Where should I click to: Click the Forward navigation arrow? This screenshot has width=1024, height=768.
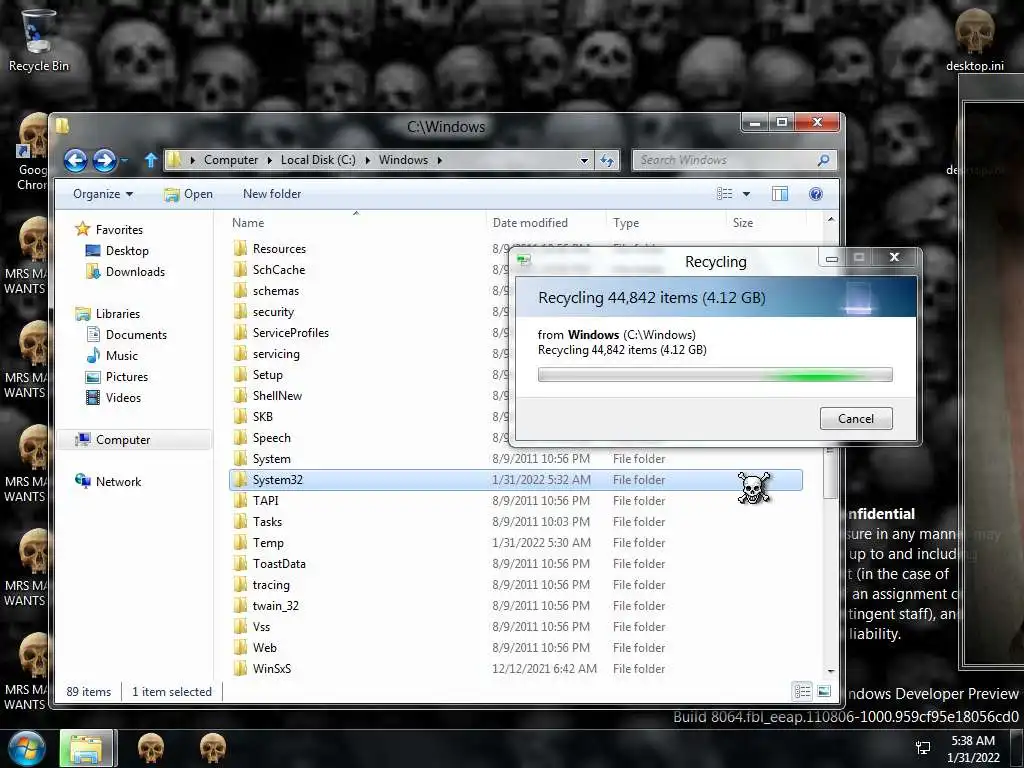coord(104,160)
